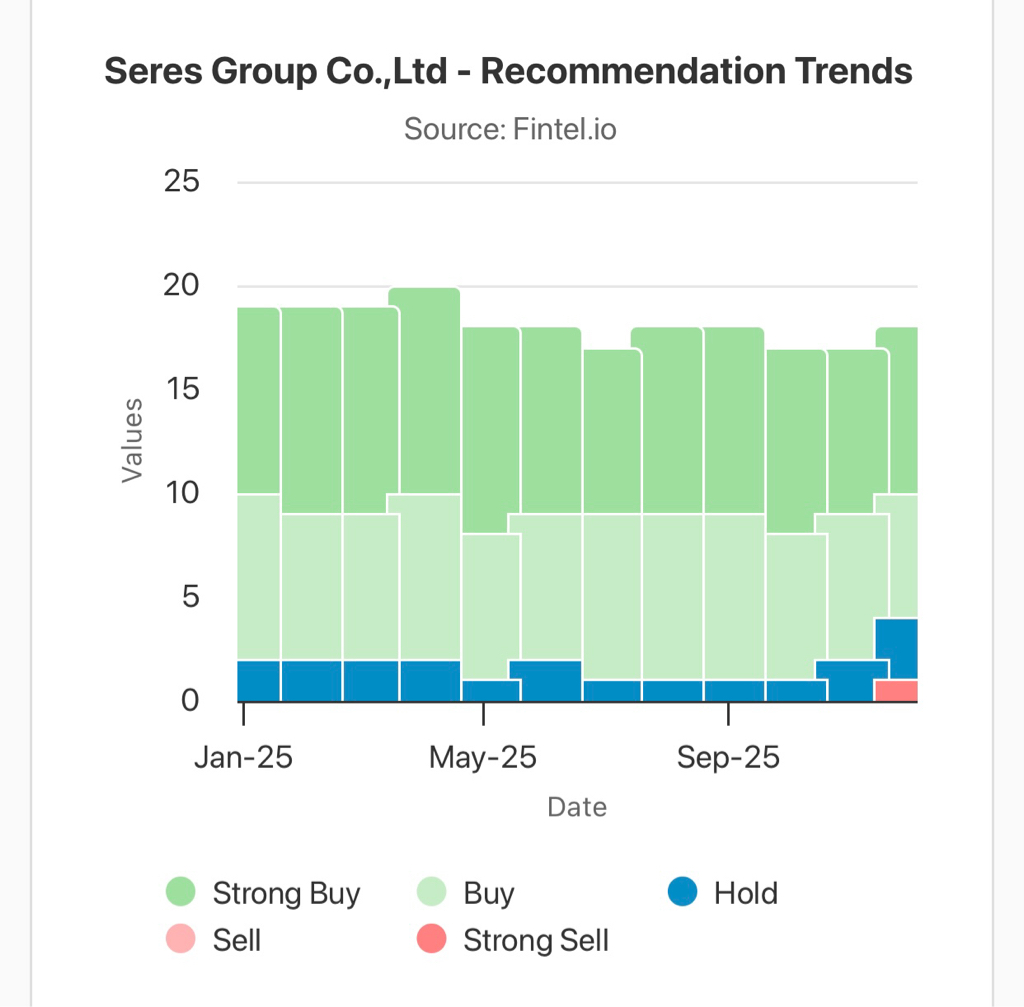
Task: Click the blue Hold segment of the first bar
Action: pyautogui.click(x=258, y=681)
